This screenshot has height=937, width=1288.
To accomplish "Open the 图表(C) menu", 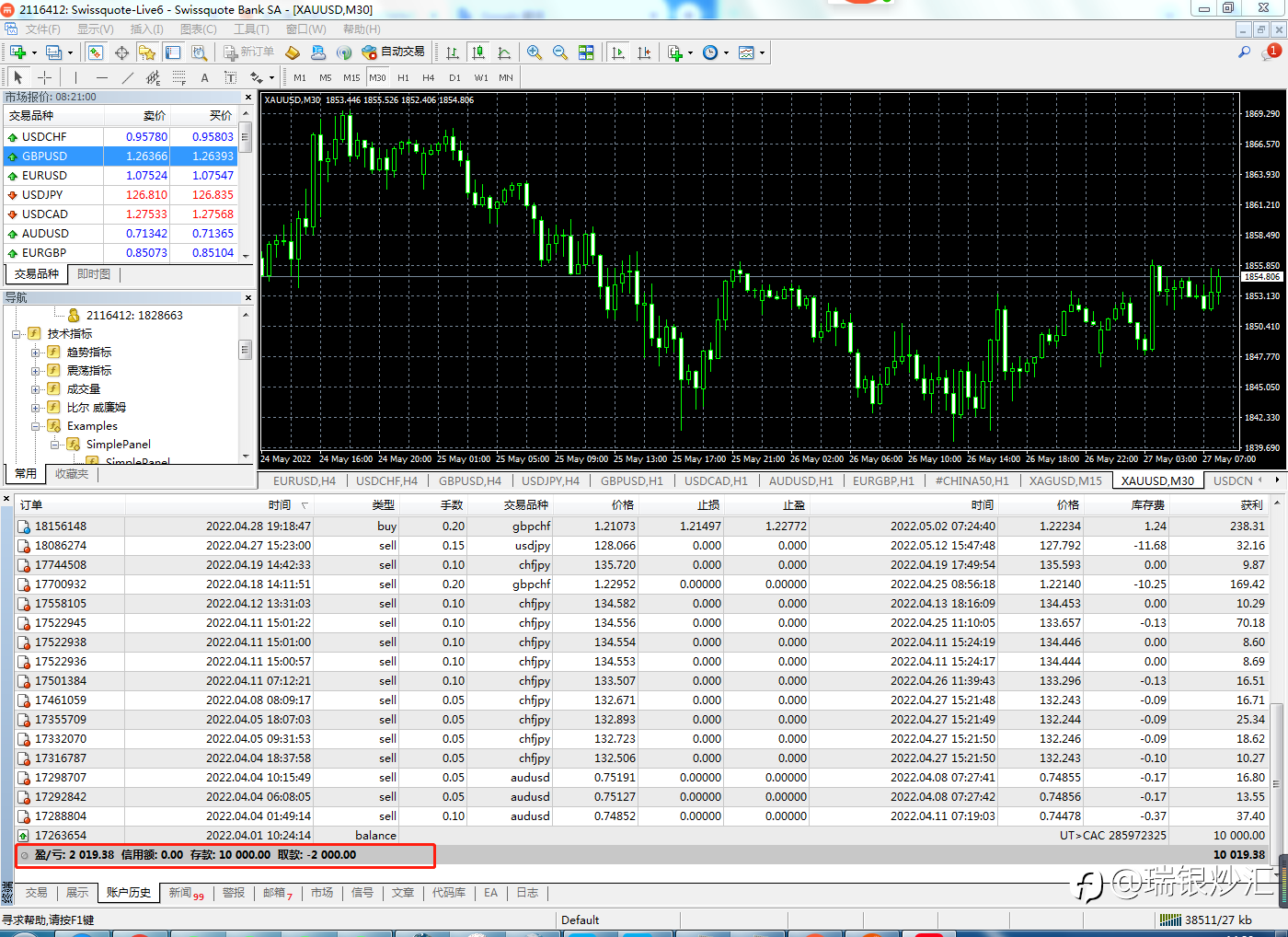I will (x=198, y=29).
